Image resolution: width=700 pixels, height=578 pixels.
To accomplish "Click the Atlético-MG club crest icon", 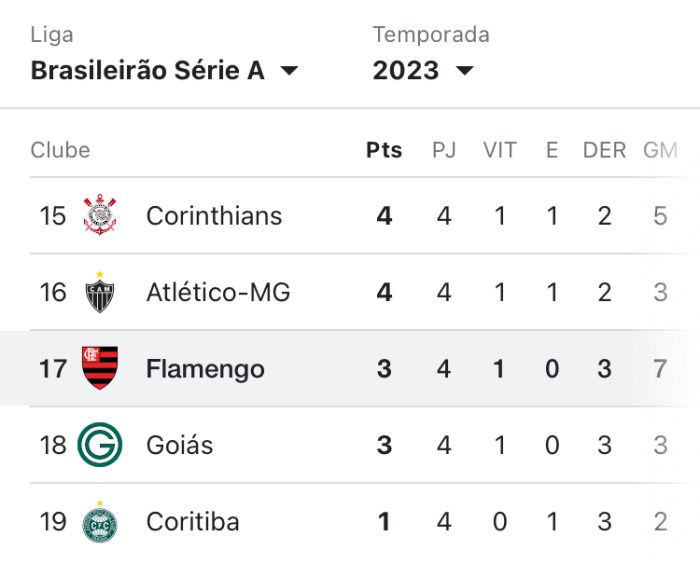I will coord(100,291).
